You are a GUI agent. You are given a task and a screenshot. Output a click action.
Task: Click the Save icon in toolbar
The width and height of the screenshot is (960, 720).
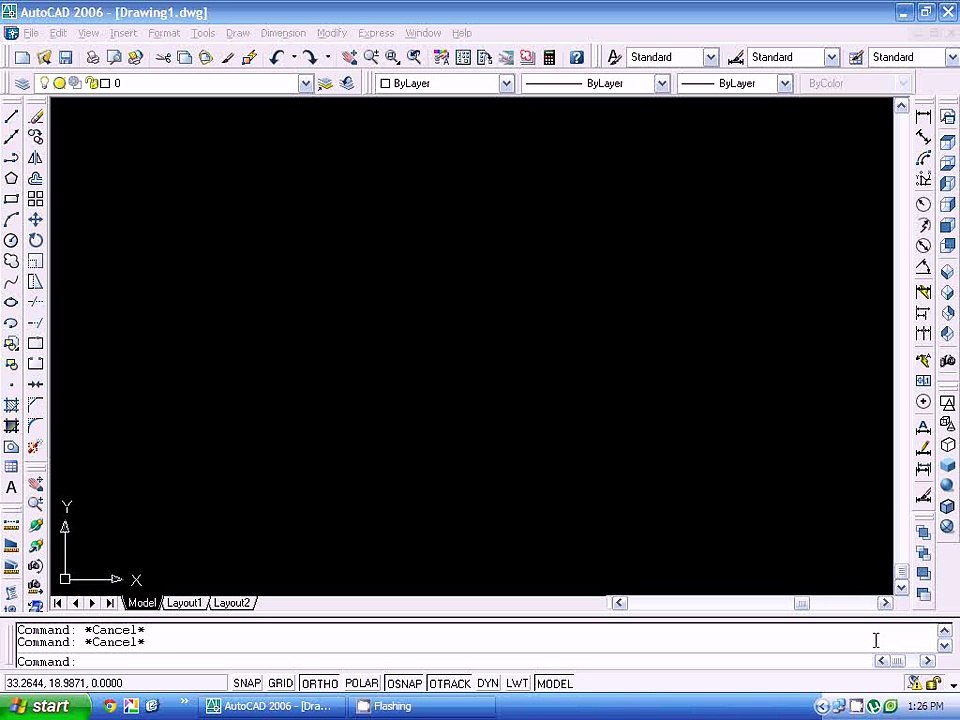[66, 58]
